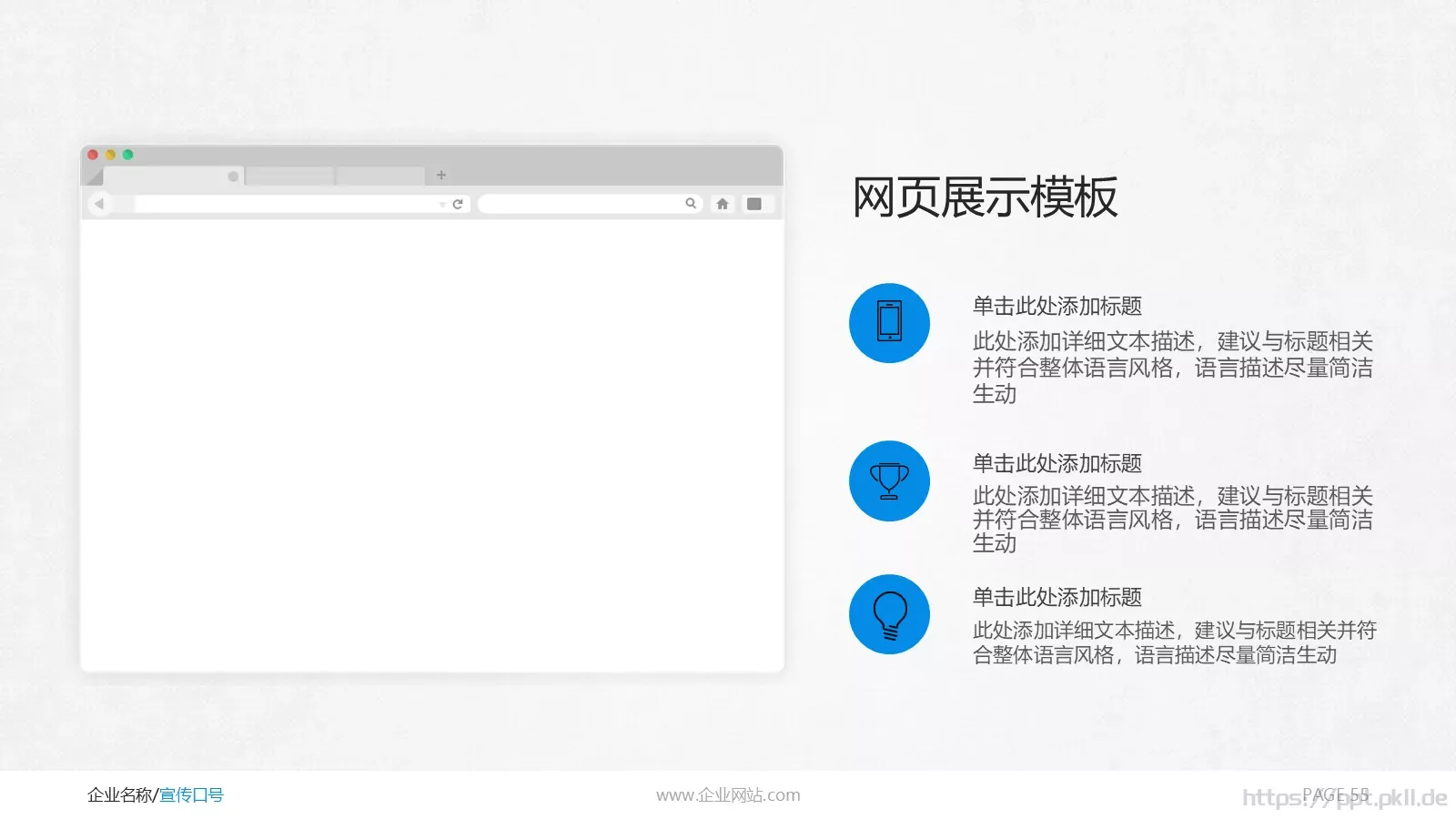Viewport: 1456px width, 819px height.
Task: Open the address bar dropdown arrow
Action: click(442, 205)
